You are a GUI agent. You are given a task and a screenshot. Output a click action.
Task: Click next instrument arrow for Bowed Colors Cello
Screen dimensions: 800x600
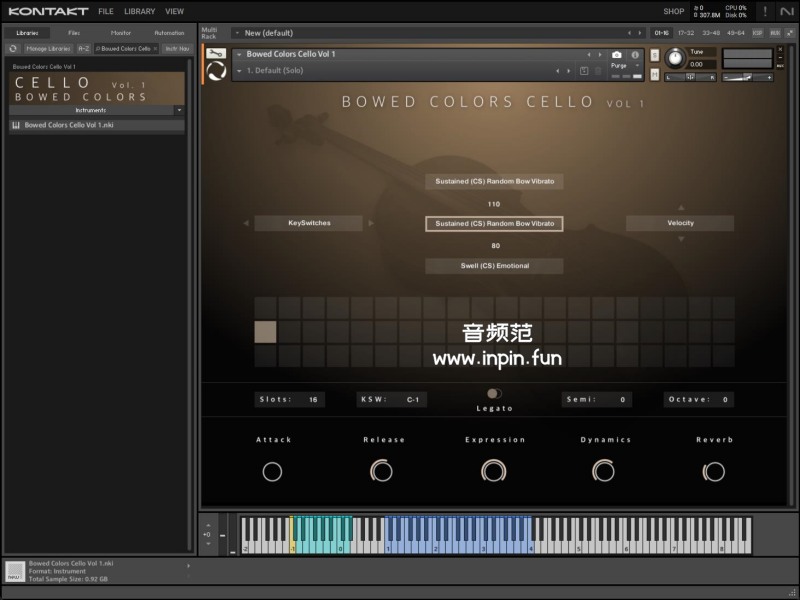(599, 54)
